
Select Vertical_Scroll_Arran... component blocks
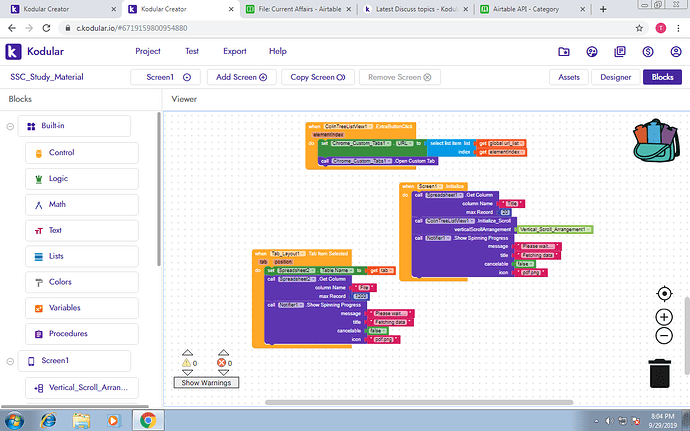(82, 388)
